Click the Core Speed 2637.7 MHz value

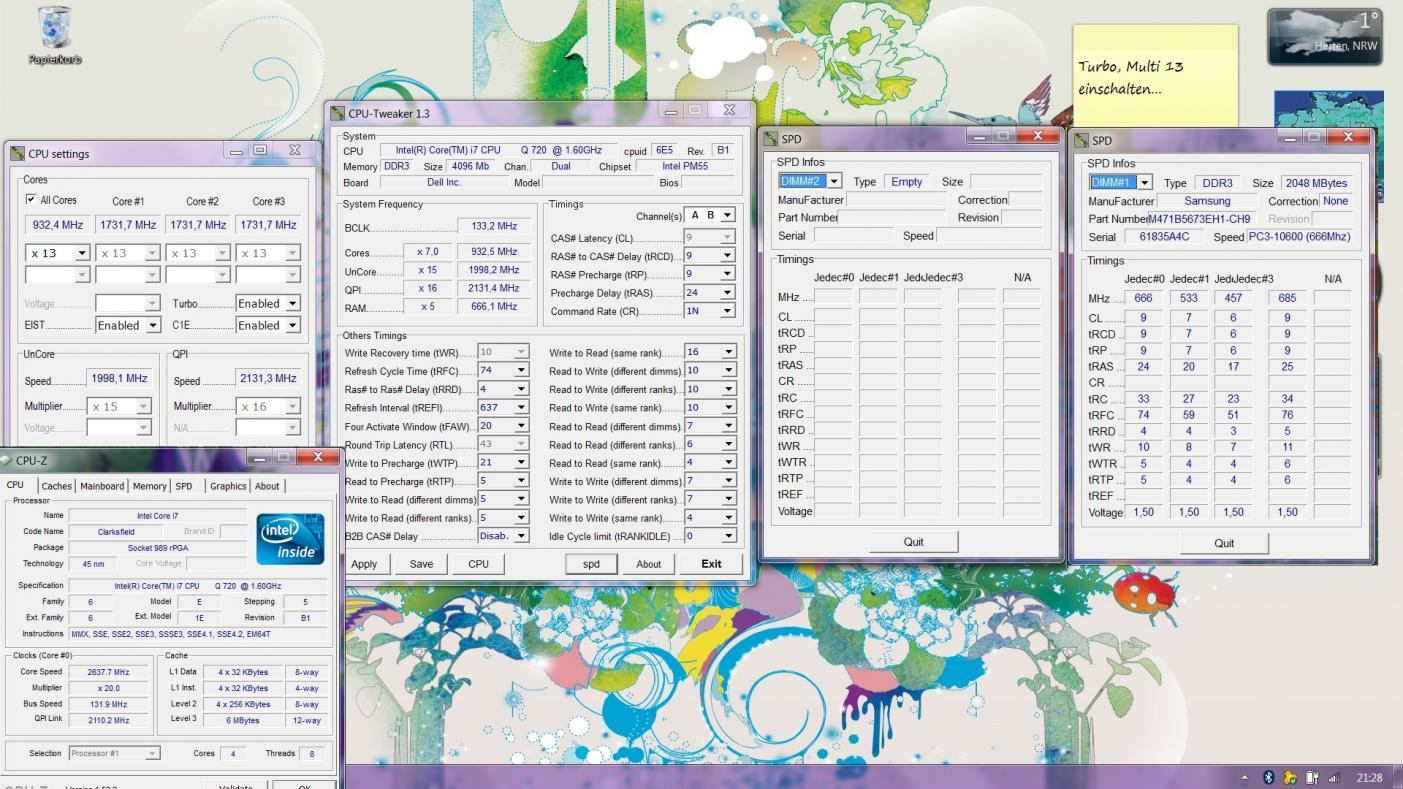[108, 672]
